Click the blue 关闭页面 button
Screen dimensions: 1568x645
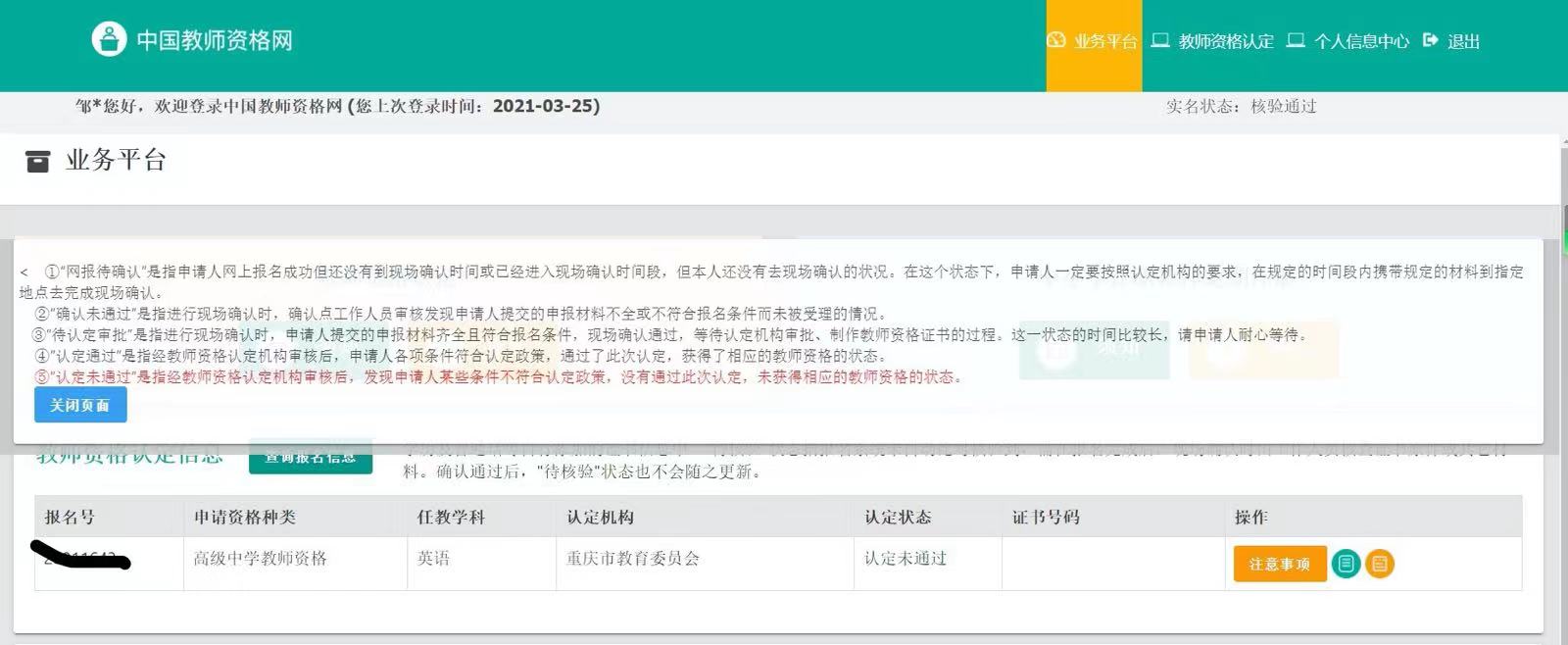pos(80,405)
